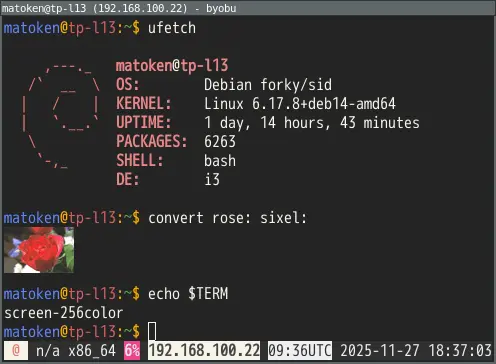Click the 'matoken@tp-l13' header in ufetch output

[172, 66]
